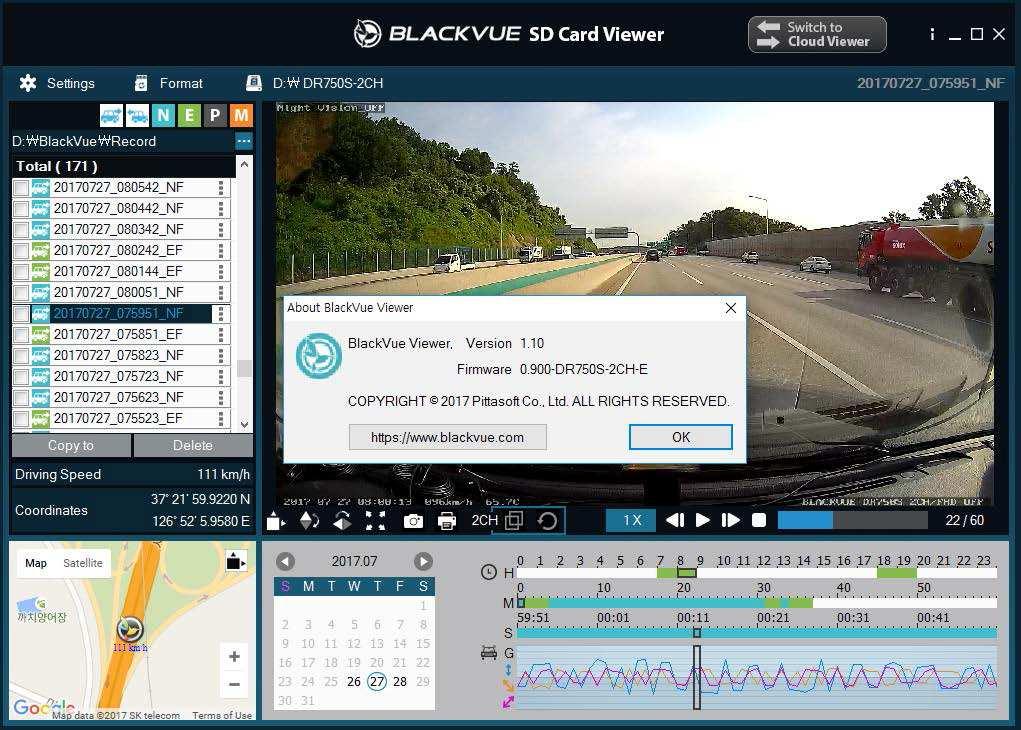Click the G-sensor graph position marker
Viewport: 1021px width, 730px height.
click(697, 677)
